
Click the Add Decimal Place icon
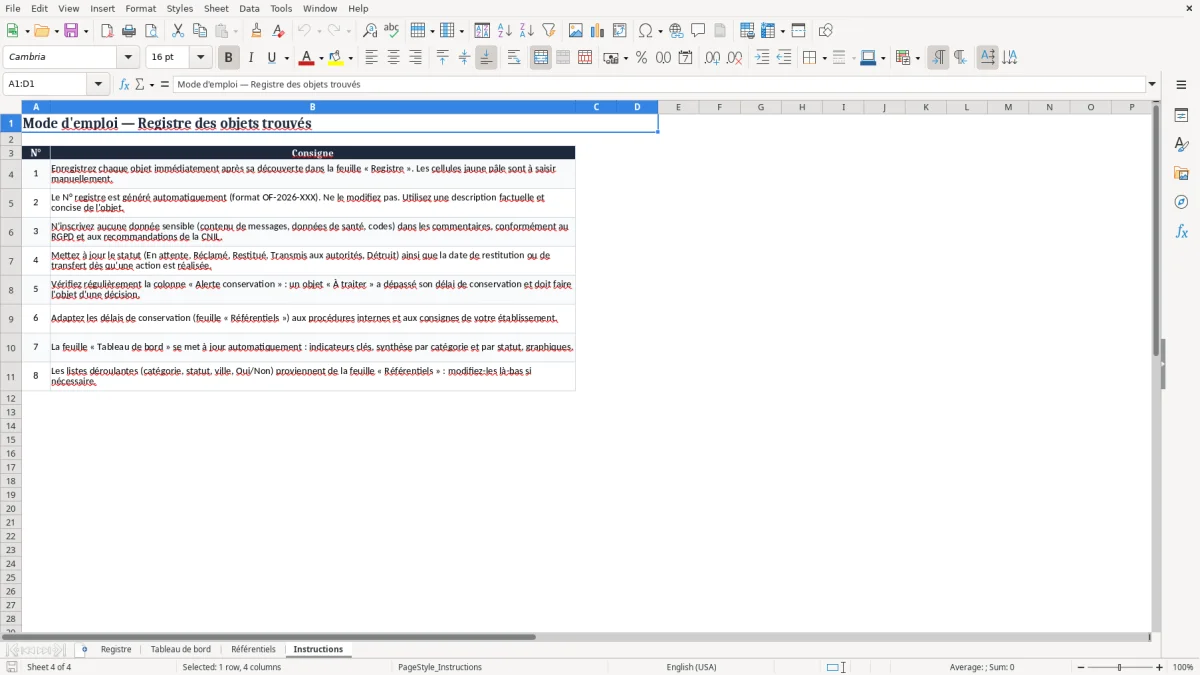point(712,58)
